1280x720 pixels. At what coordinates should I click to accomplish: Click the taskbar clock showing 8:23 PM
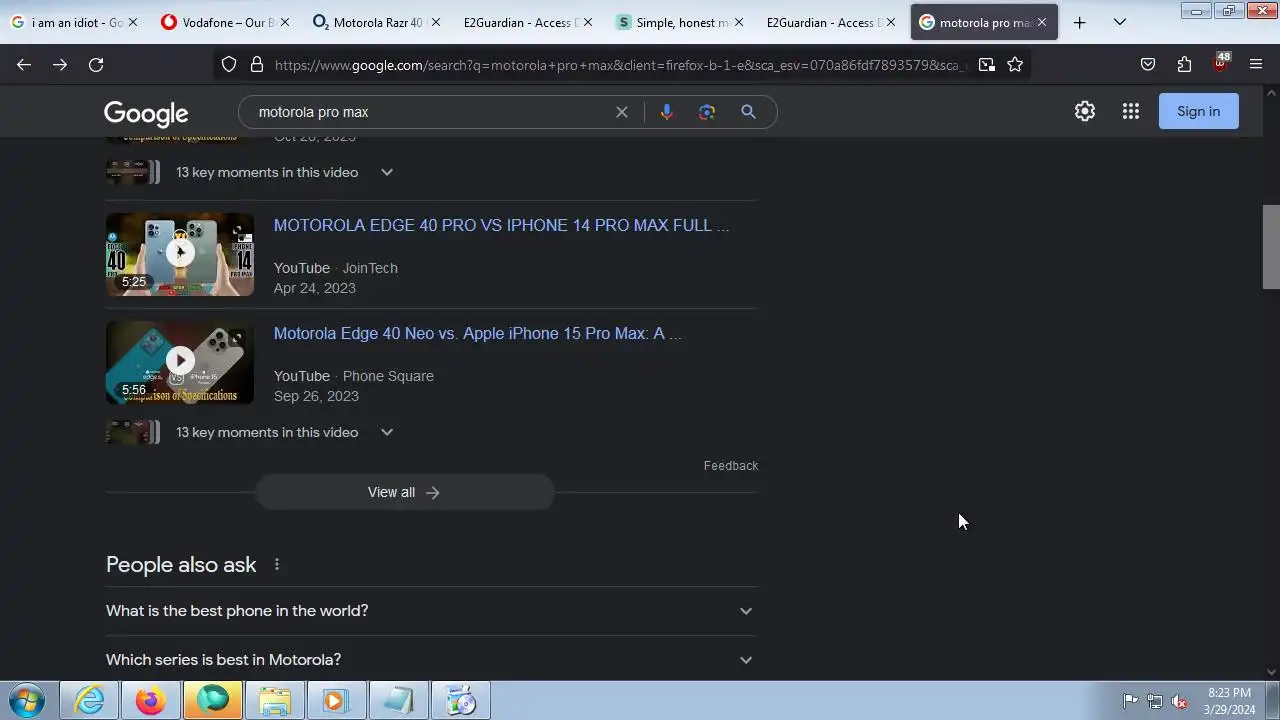click(x=1229, y=701)
